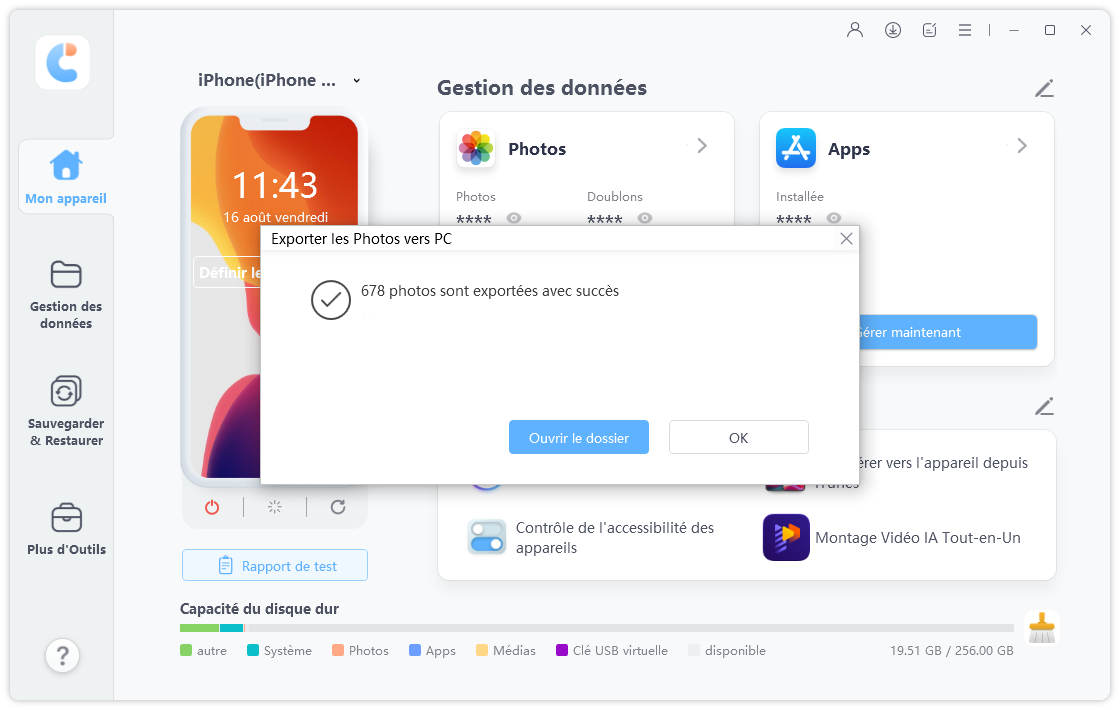This screenshot has width=1120, height=710.
Task: Click Ouvrir le dossier button
Action: 579,437
